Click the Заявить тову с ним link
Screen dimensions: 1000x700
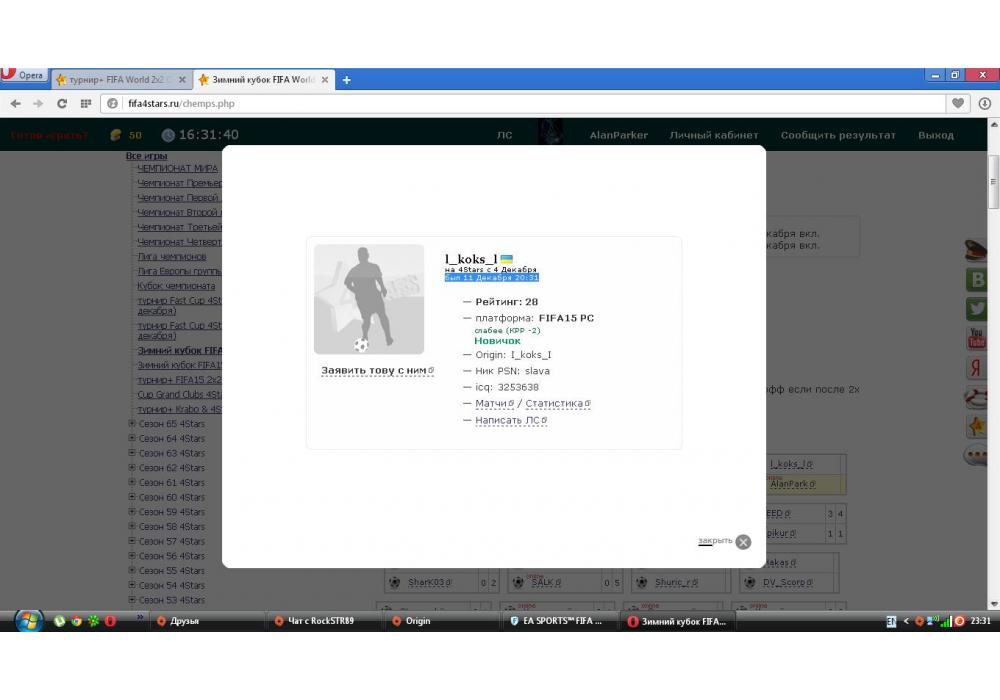coord(375,371)
